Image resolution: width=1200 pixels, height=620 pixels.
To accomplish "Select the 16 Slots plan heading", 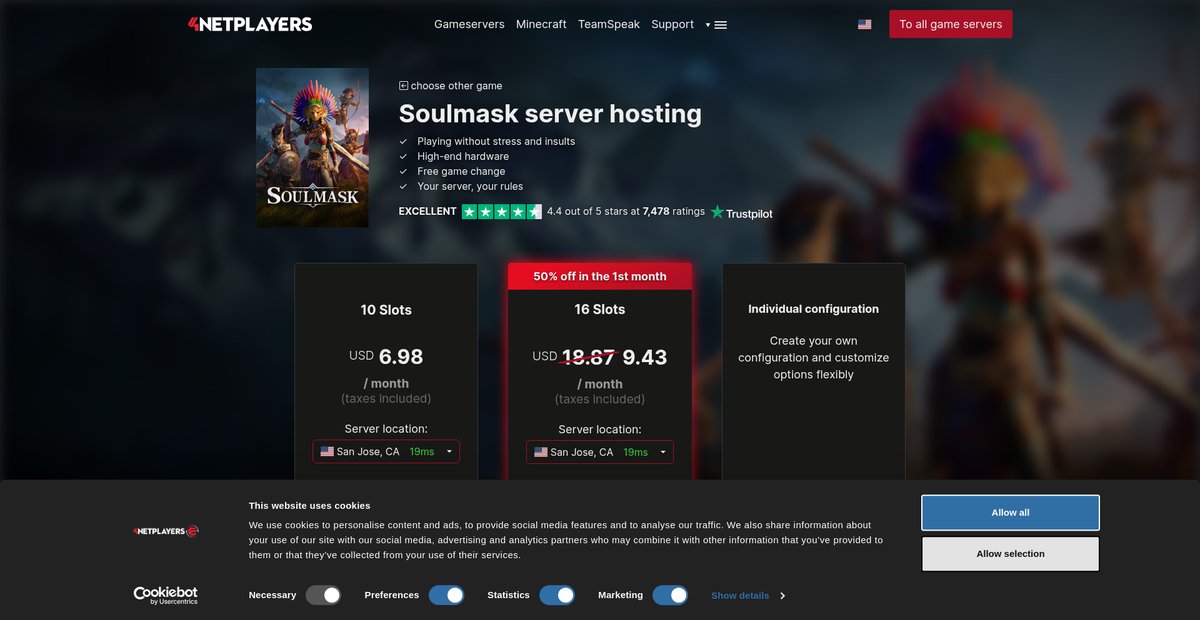I will [600, 310].
